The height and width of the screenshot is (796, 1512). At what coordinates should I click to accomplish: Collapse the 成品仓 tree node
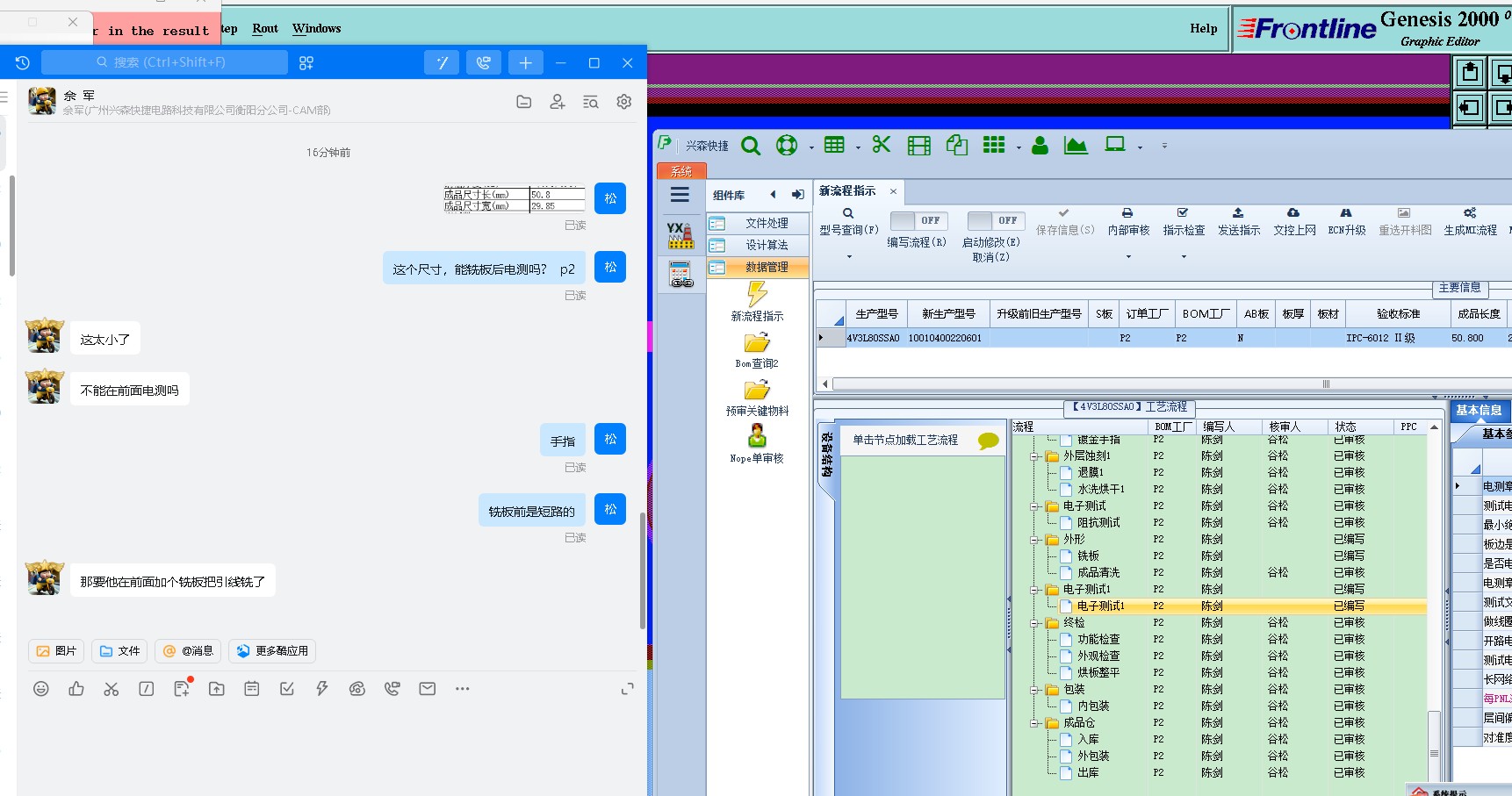[1035, 723]
